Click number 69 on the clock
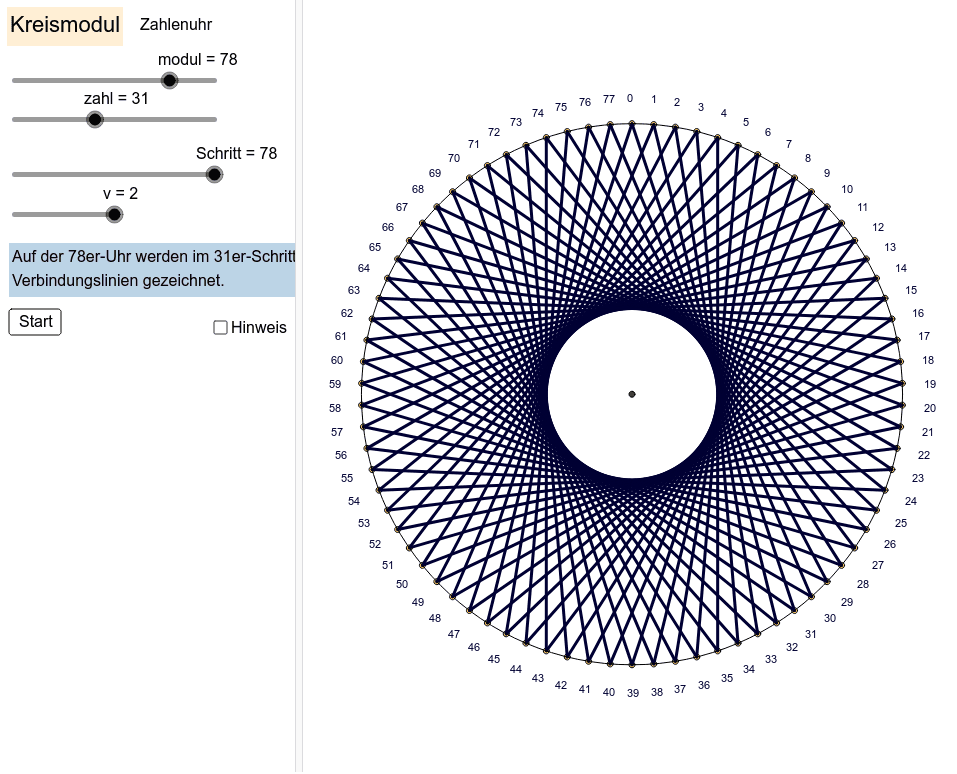This screenshot has height=774, width=957. tap(435, 173)
